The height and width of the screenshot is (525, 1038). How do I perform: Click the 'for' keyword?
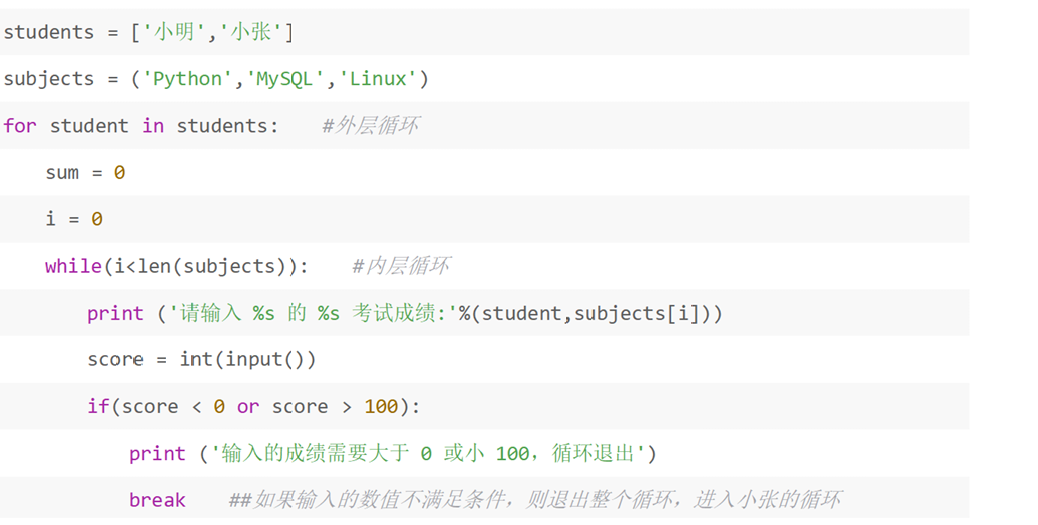(x=20, y=126)
